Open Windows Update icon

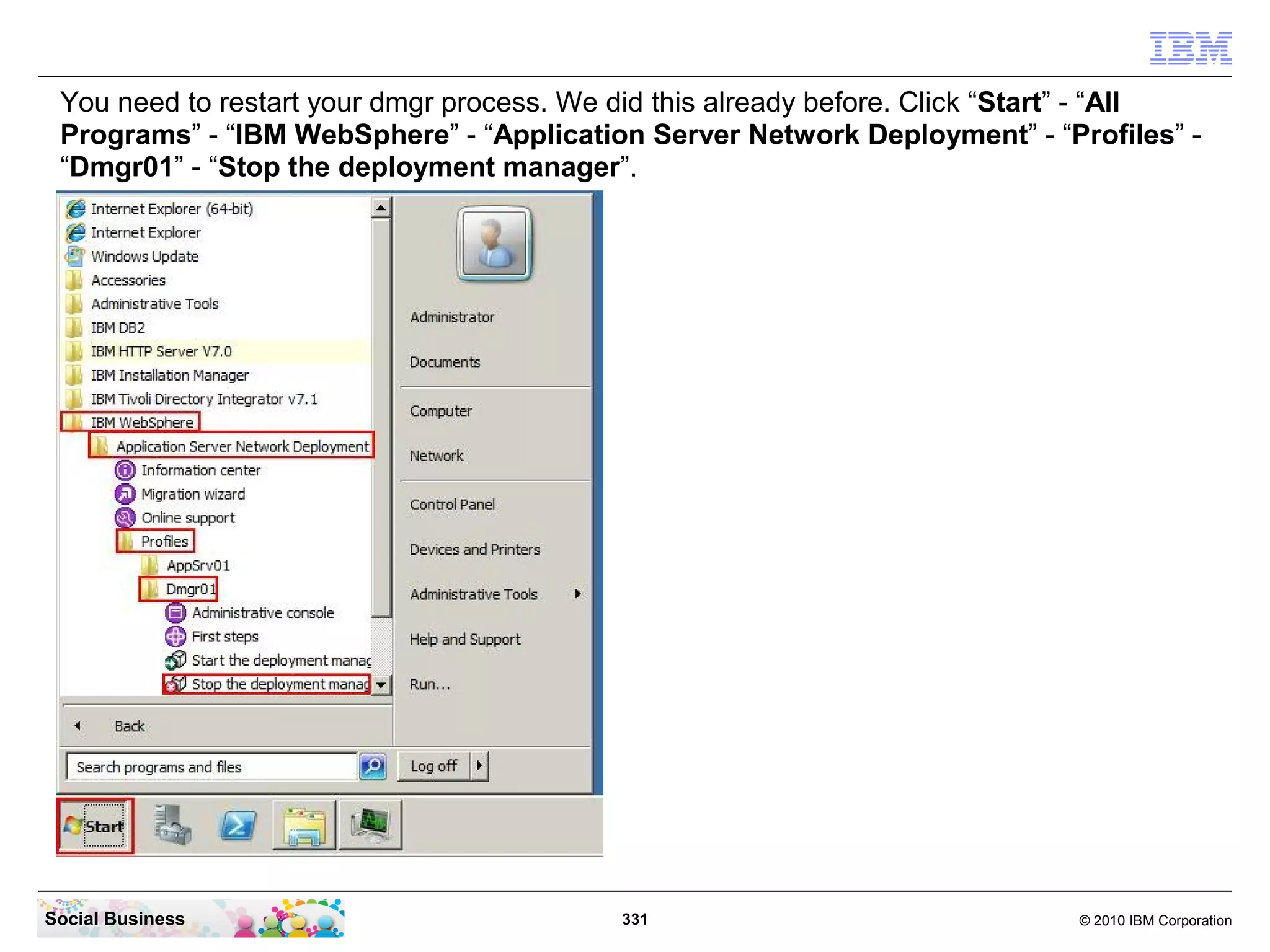(75, 256)
